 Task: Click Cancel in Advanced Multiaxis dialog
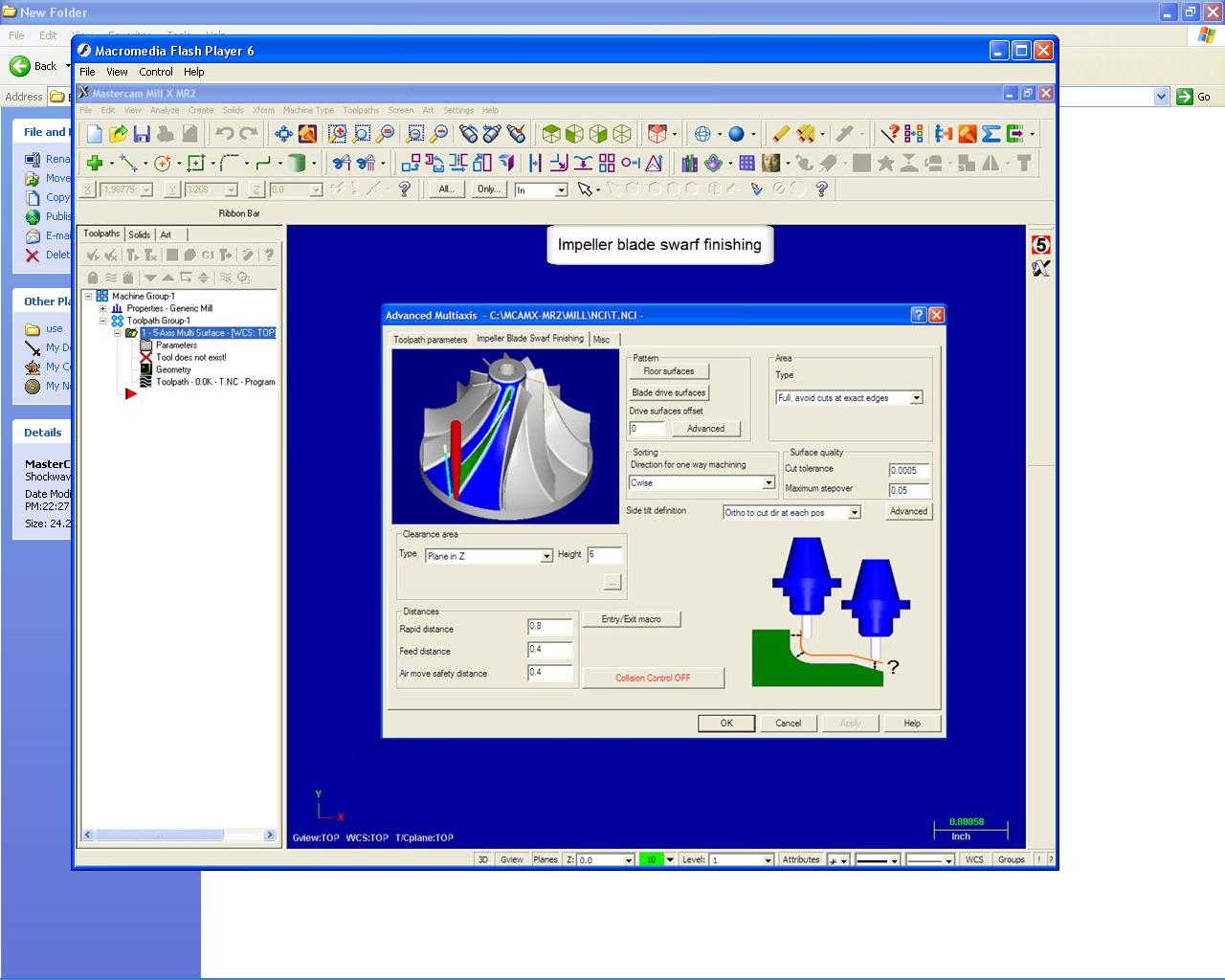click(x=789, y=724)
